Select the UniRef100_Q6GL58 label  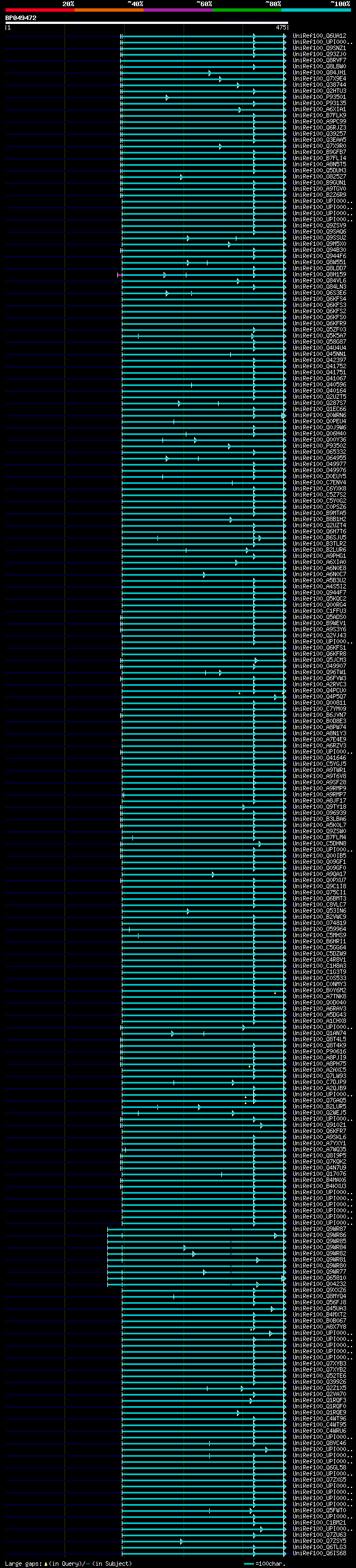(x=319, y=1467)
